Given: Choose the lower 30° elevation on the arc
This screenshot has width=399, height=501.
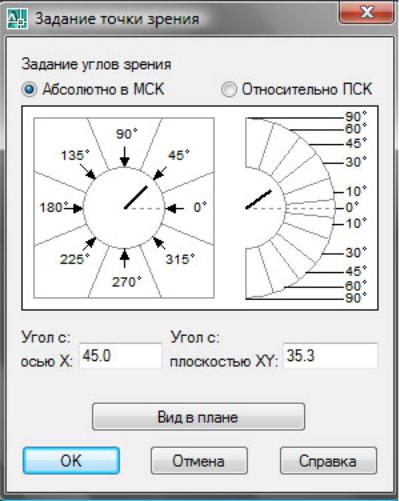Looking at the screenshot, I should (x=356, y=252).
